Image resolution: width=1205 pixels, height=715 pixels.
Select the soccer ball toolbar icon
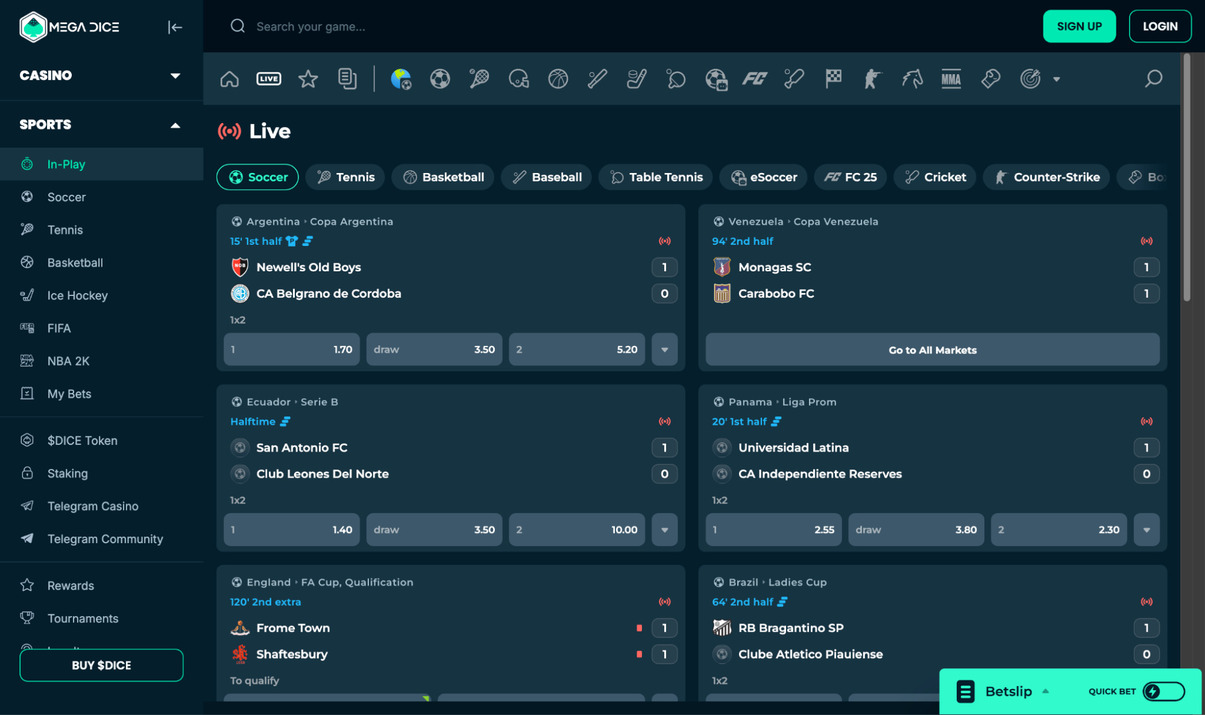440,79
